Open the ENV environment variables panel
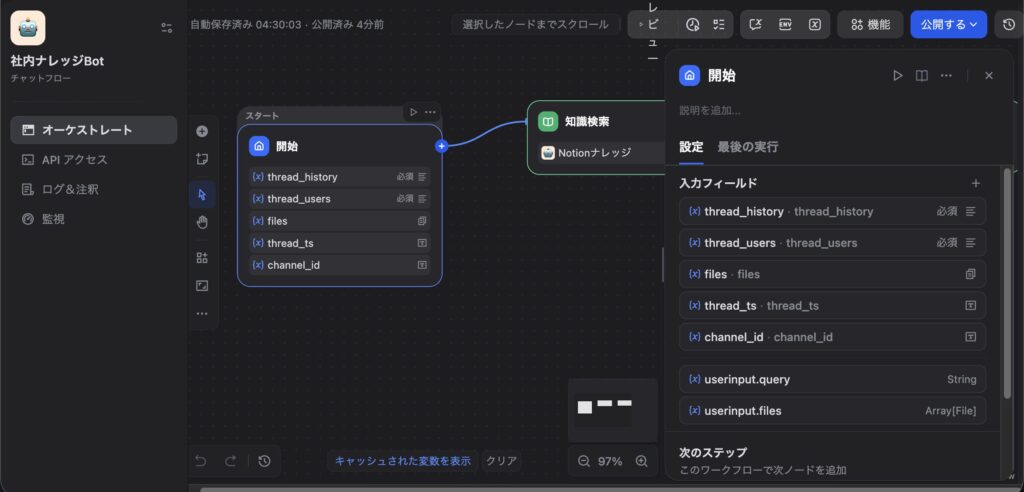The image size is (1024, 492). click(x=786, y=25)
